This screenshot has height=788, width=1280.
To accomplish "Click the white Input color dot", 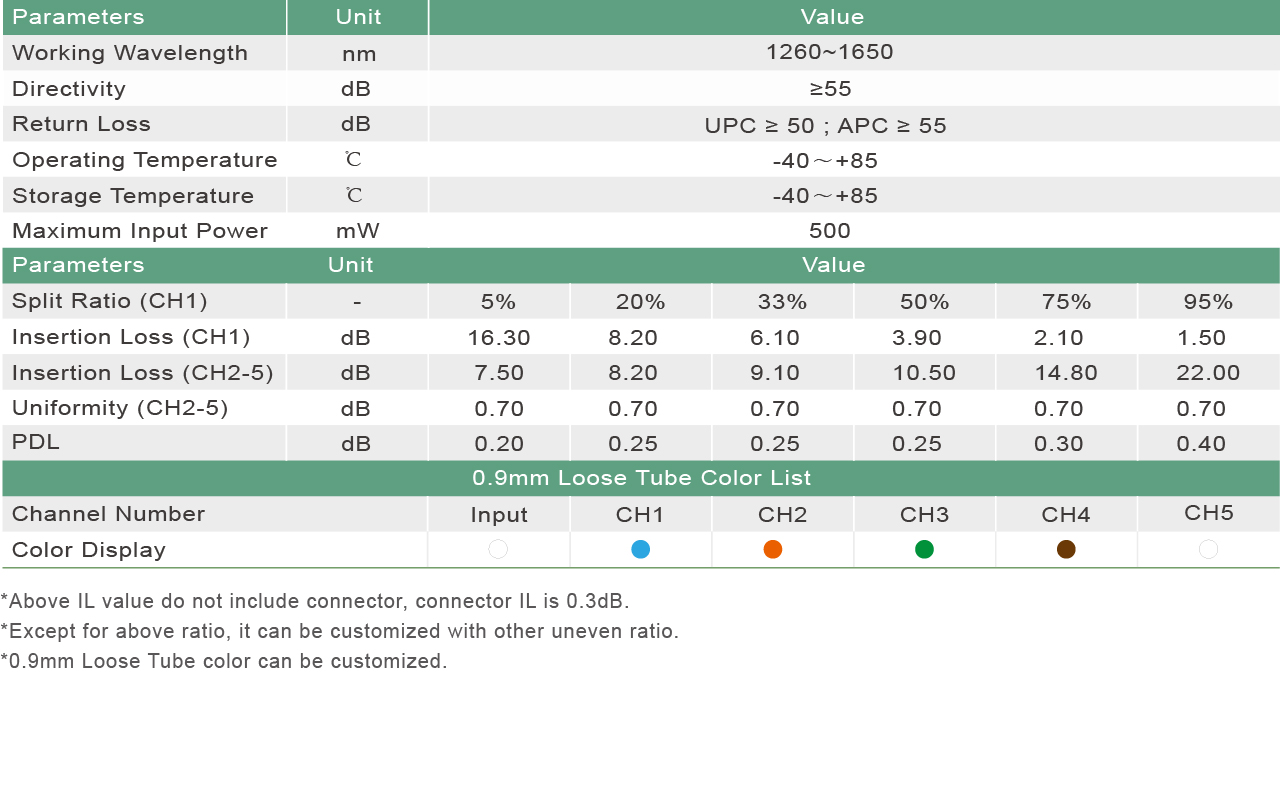I will [498, 549].
